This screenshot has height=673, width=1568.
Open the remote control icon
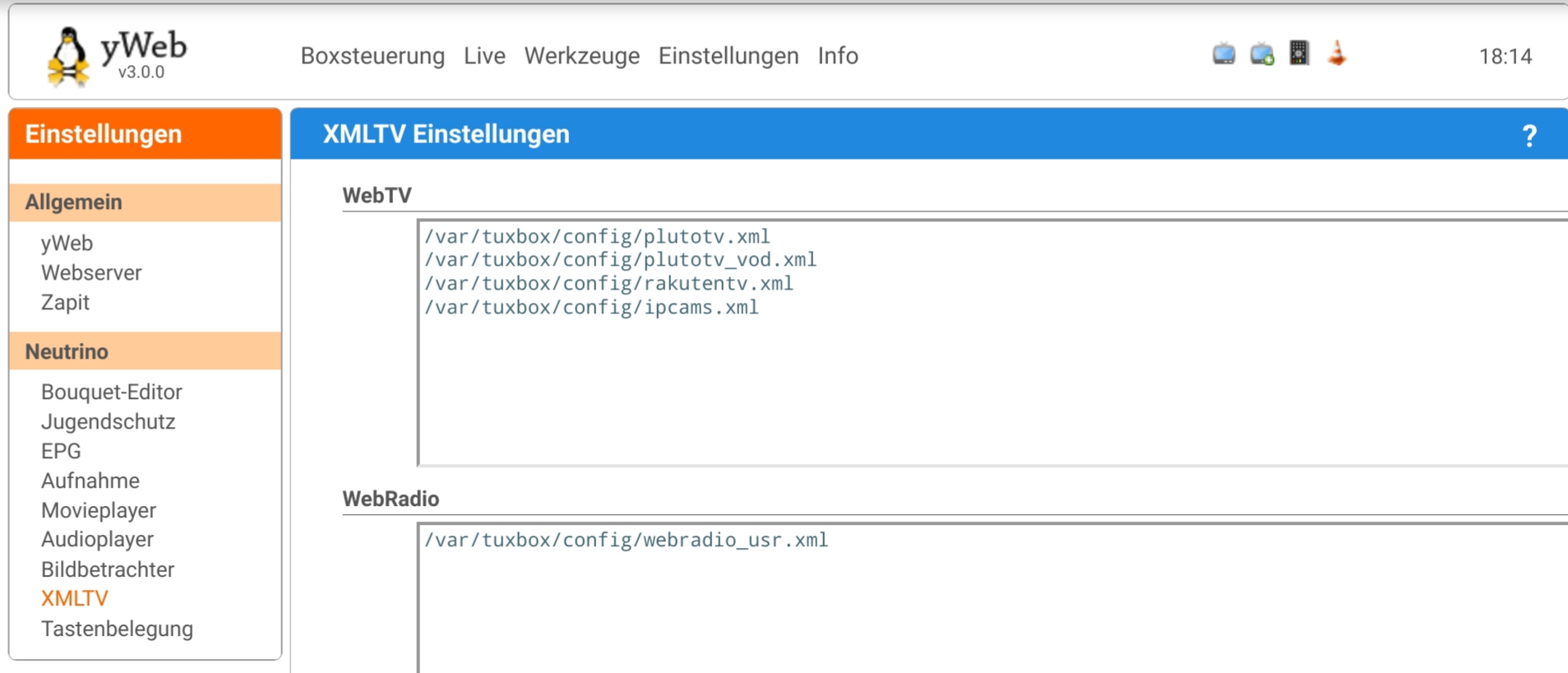(x=1299, y=53)
